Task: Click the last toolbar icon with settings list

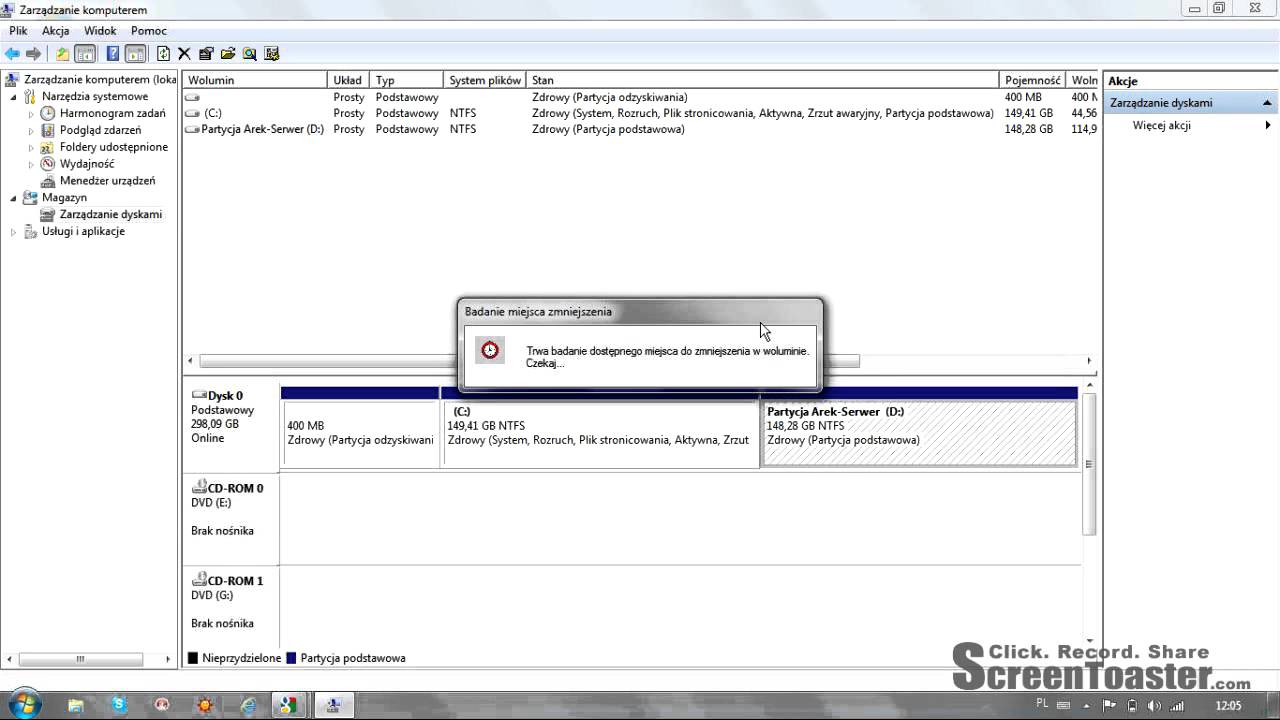Action: coord(272,54)
